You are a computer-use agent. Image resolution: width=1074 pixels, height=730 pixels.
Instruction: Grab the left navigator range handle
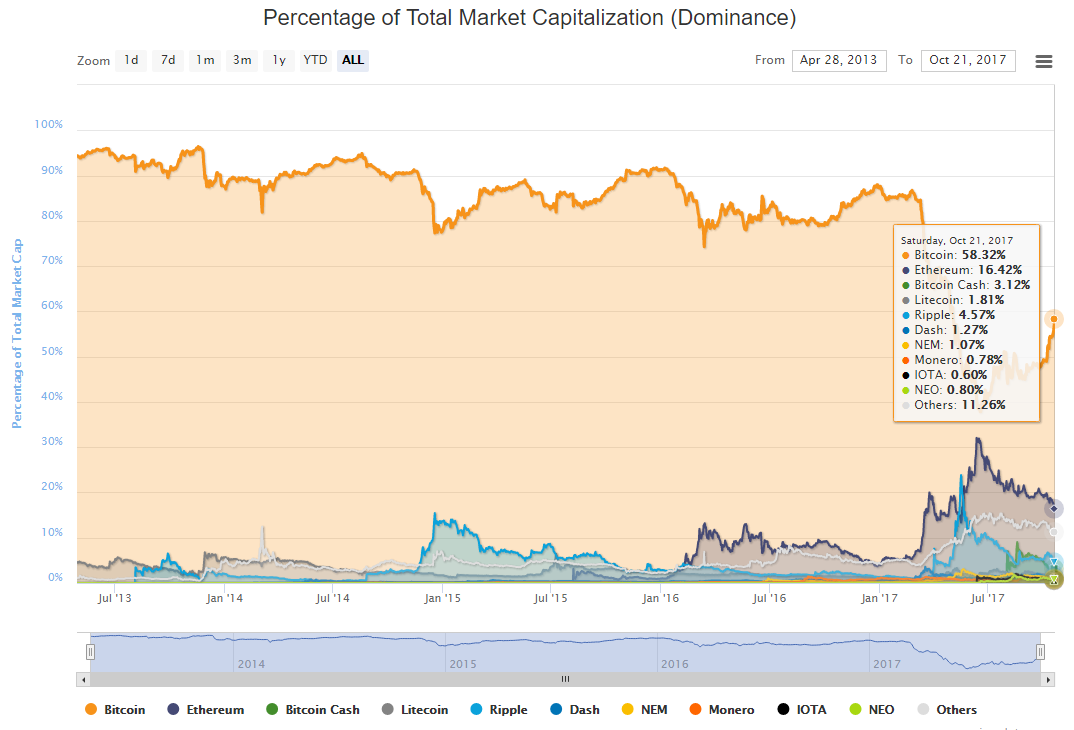tap(90, 652)
